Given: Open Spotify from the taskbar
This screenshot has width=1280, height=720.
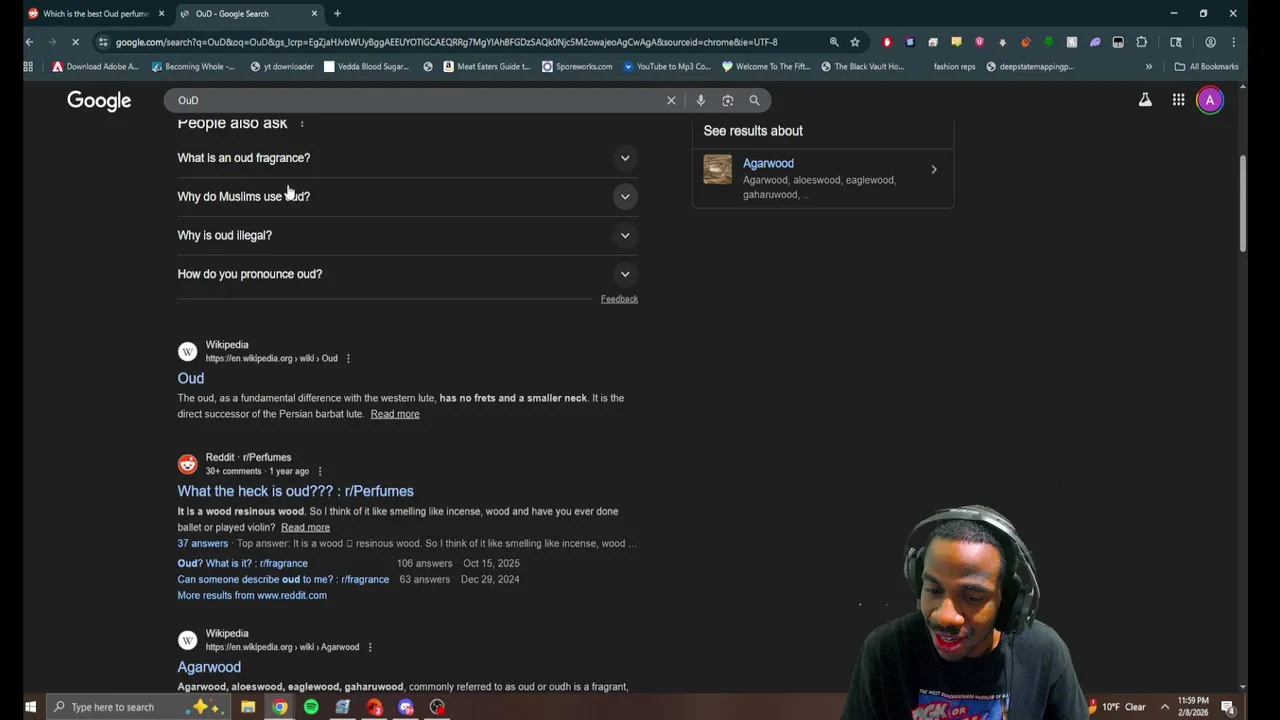Looking at the screenshot, I should [x=311, y=707].
